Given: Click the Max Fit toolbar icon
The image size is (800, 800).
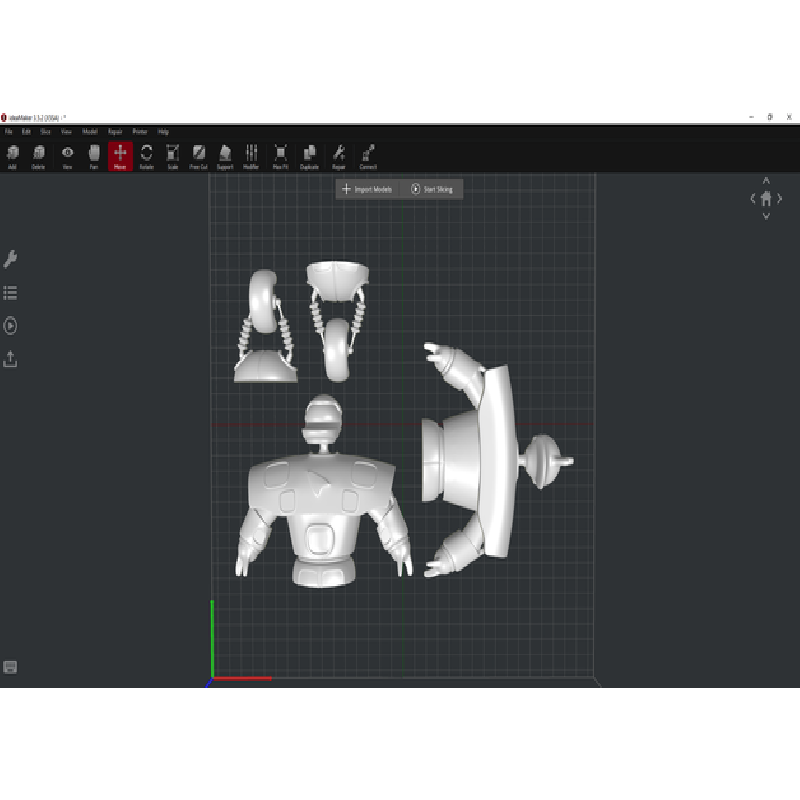Looking at the screenshot, I should (281, 155).
